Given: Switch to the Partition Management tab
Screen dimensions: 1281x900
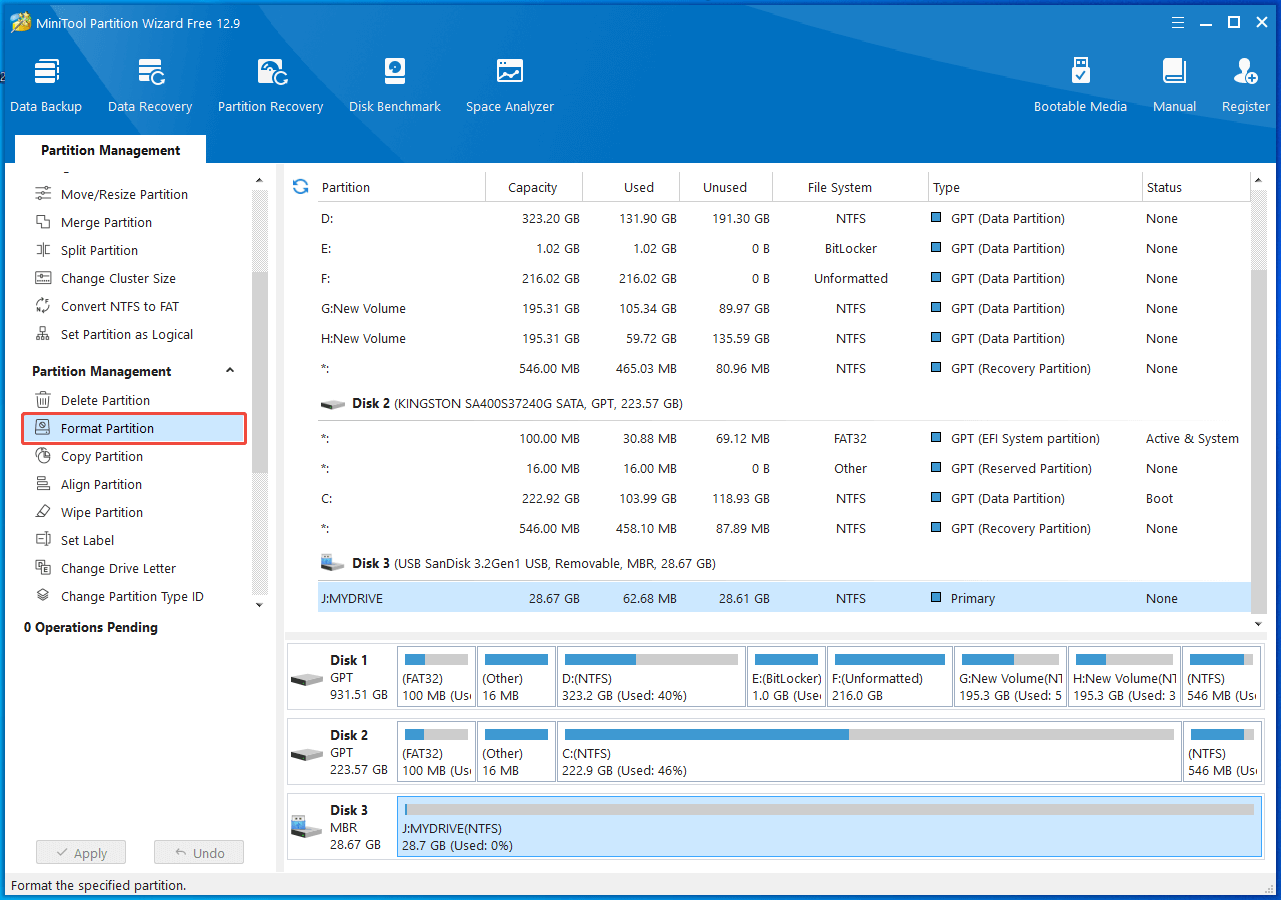Looking at the screenshot, I should (x=110, y=150).
